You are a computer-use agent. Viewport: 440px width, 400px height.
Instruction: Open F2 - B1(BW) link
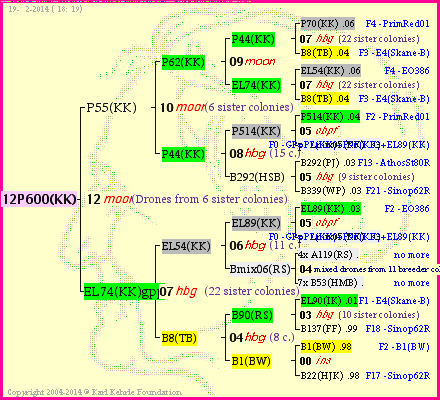[x=404, y=347]
